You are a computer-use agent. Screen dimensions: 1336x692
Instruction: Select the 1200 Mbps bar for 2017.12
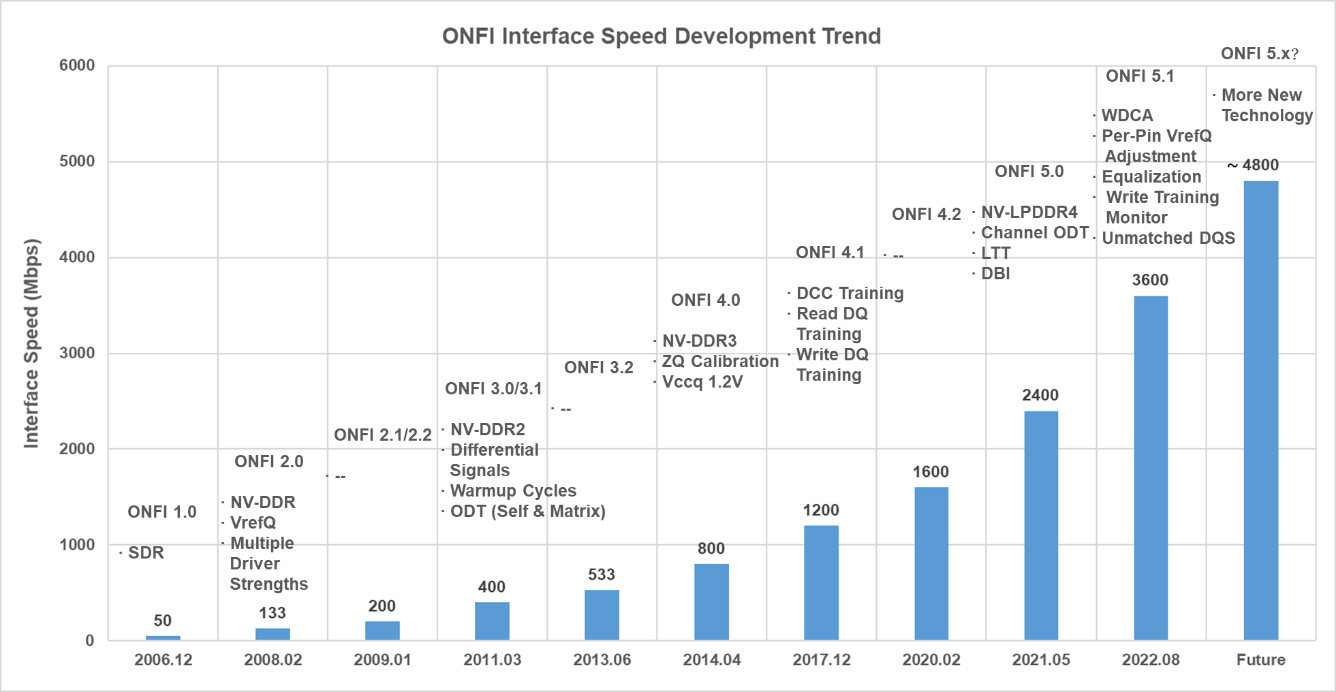click(821, 583)
